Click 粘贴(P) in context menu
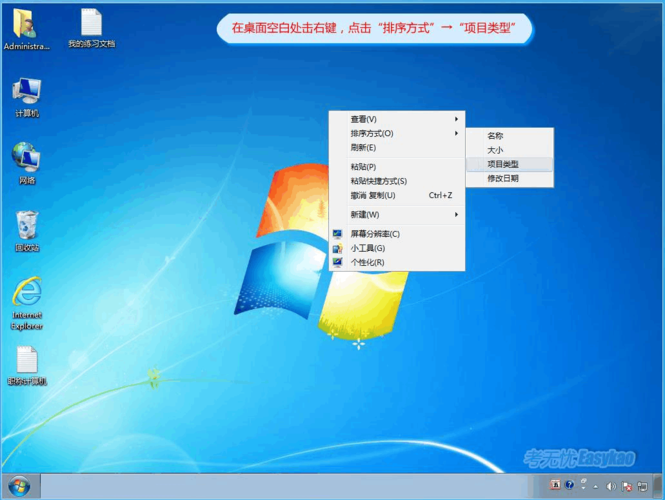 tap(397, 167)
